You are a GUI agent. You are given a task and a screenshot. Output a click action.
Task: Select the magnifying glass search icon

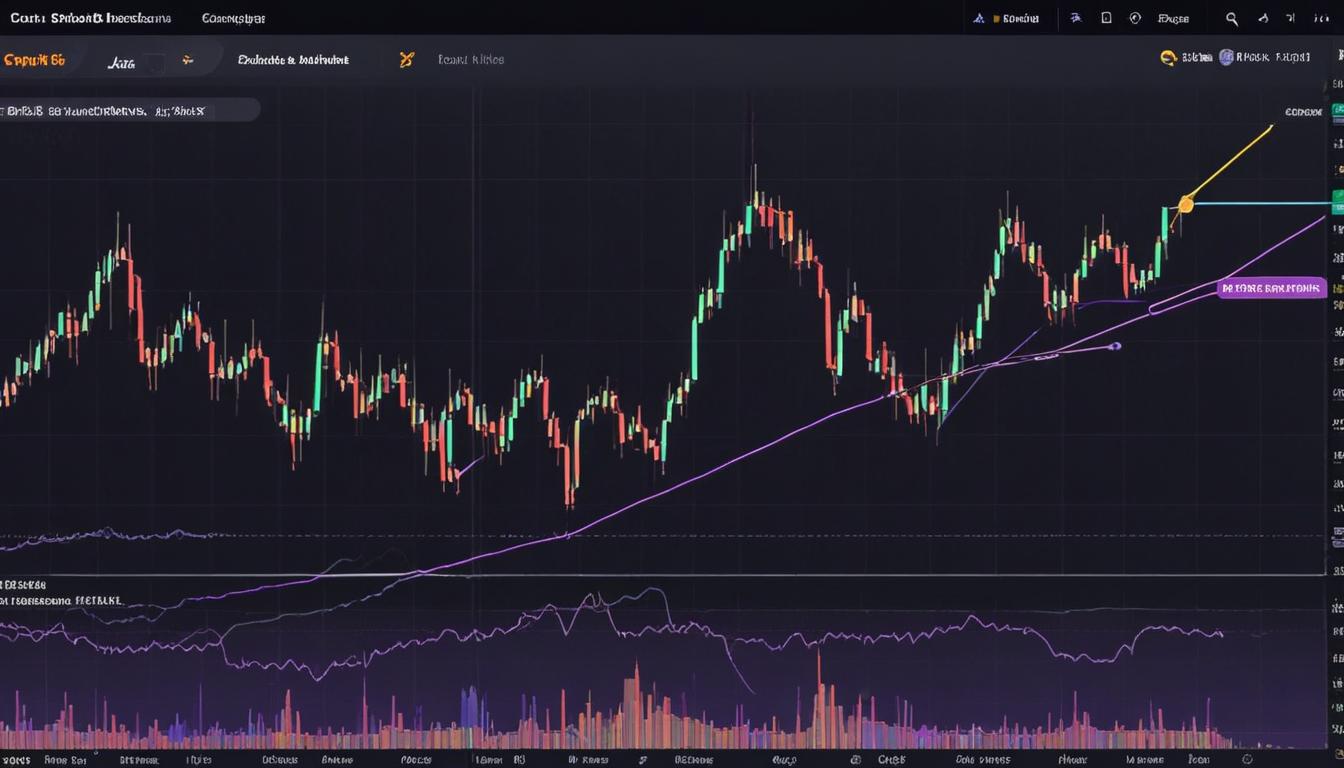point(1231,18)
